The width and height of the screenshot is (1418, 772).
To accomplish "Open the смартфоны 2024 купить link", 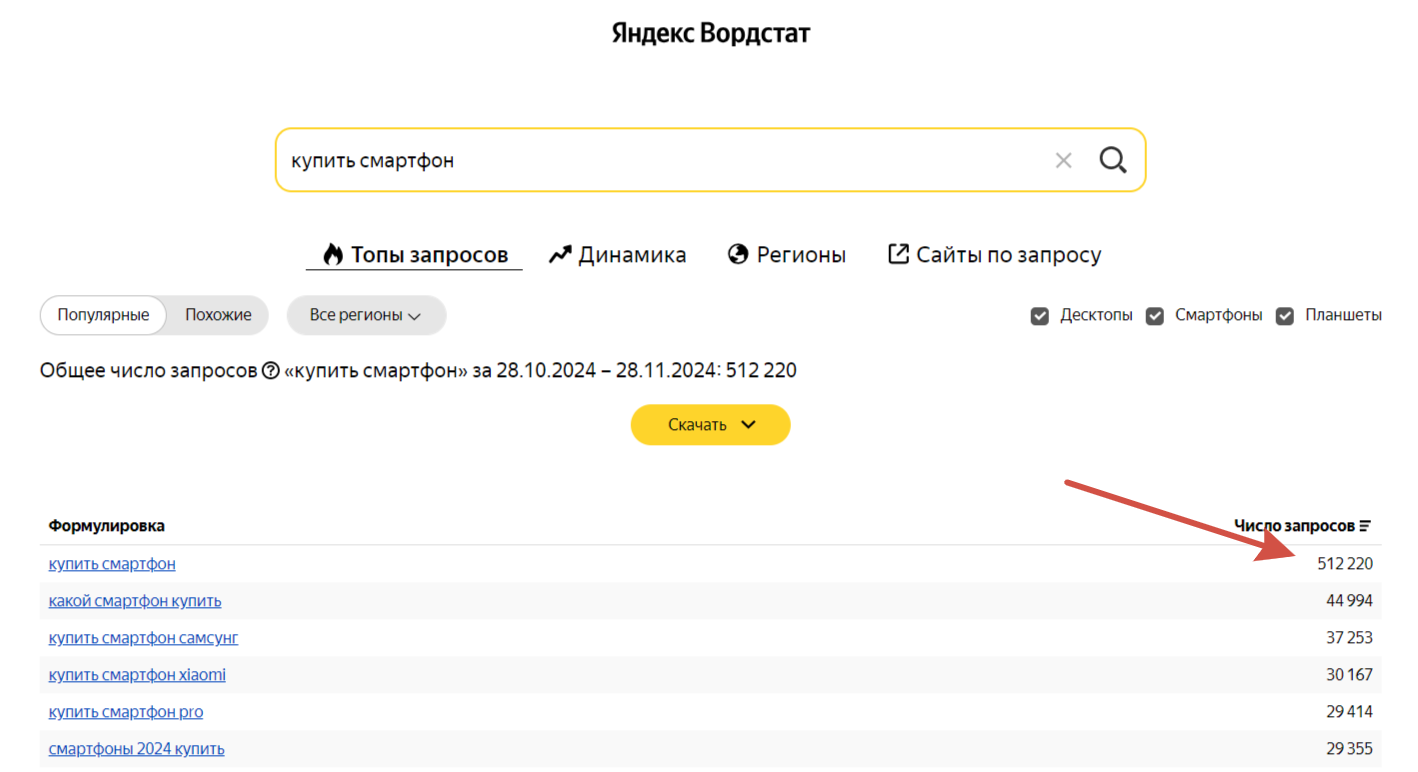I will tap(136, 749).
